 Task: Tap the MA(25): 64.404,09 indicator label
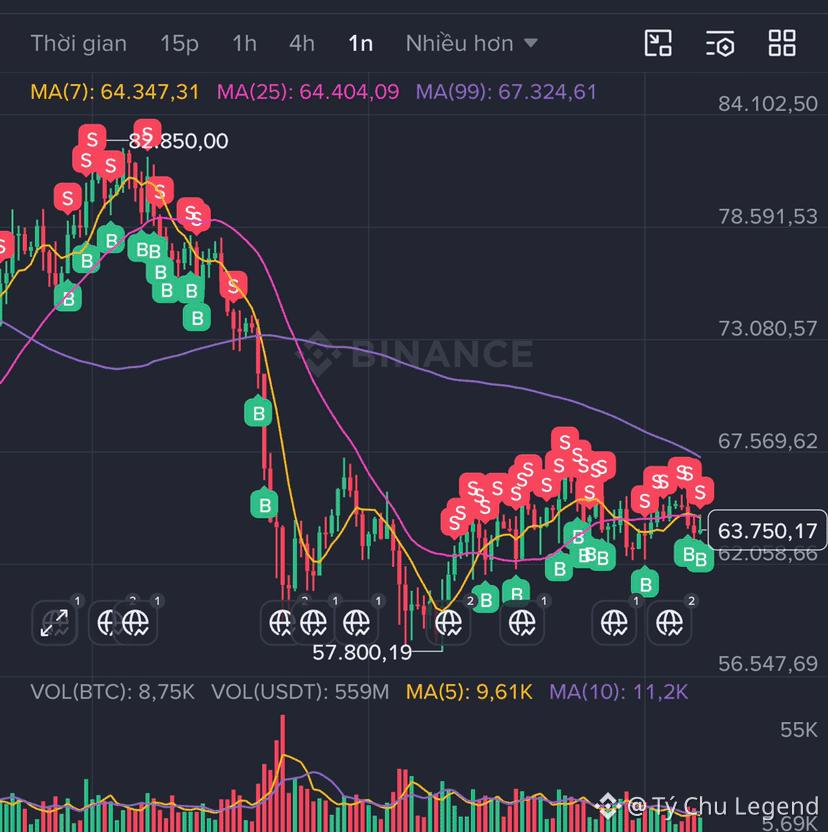pos(308,92)
